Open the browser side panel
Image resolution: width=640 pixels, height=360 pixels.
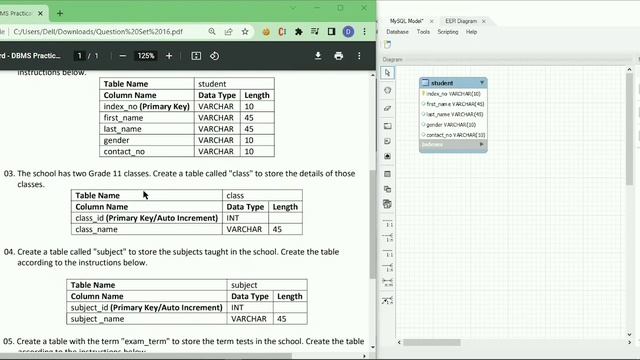[331, 31]
